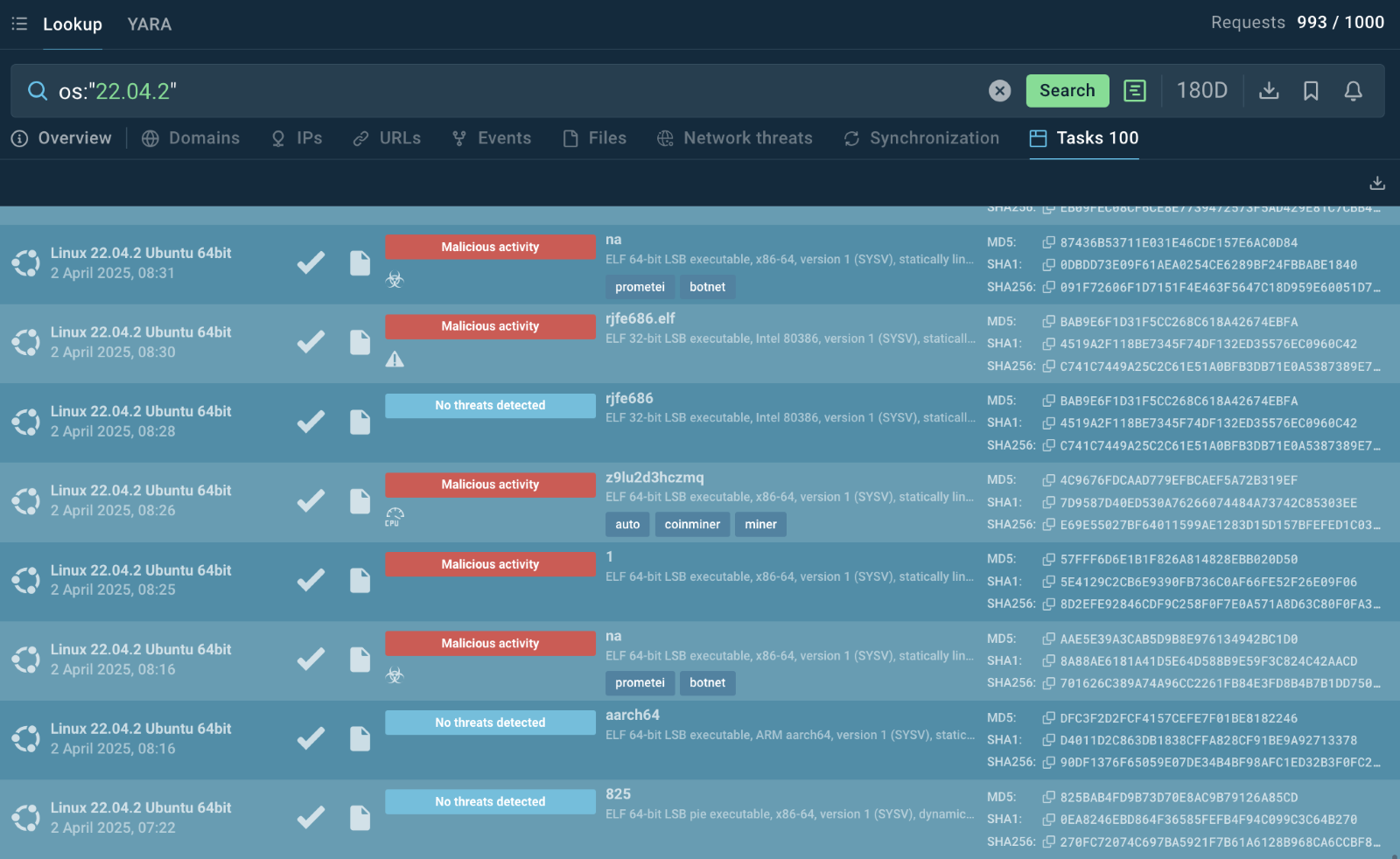Image resolution: width=1400 pixels, height=859 pixels.
Task: Click the prometei tag on the first task
Action: coord(640,286)
